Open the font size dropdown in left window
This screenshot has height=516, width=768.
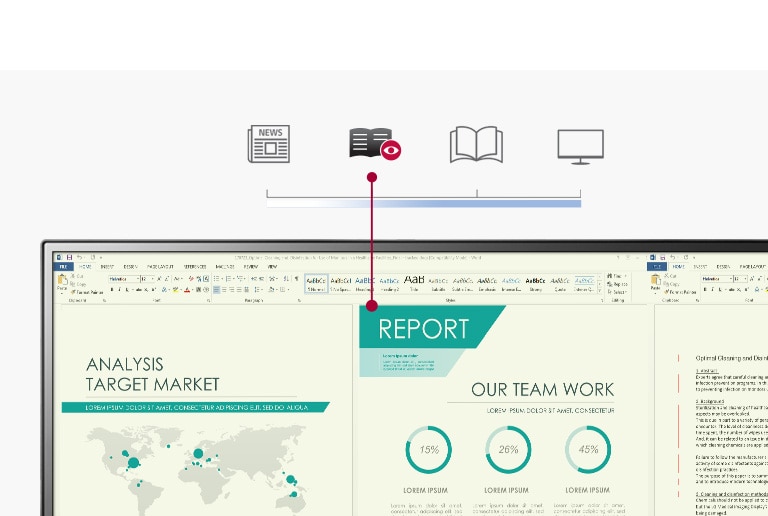tap(148, 279)
